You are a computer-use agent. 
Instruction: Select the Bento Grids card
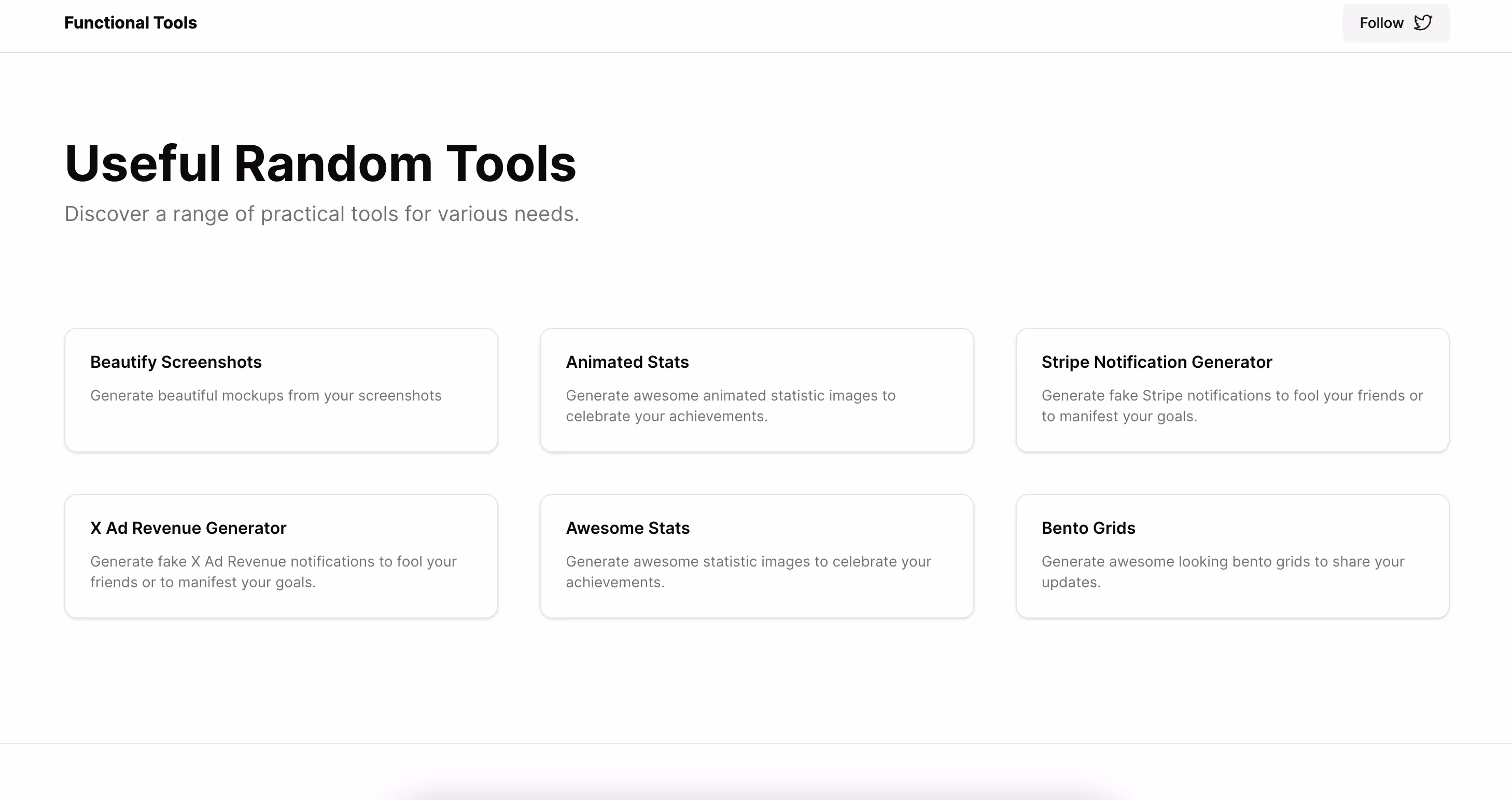(1233, 556)
